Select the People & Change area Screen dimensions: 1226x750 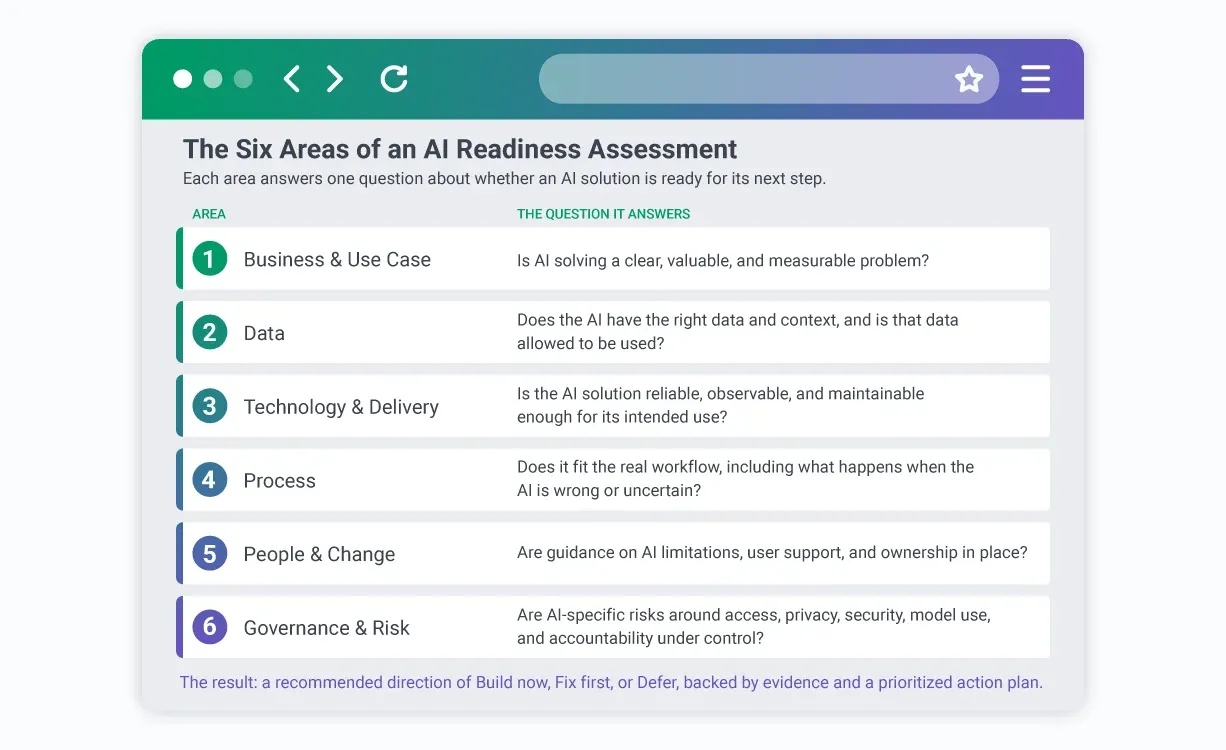point(319,554)
